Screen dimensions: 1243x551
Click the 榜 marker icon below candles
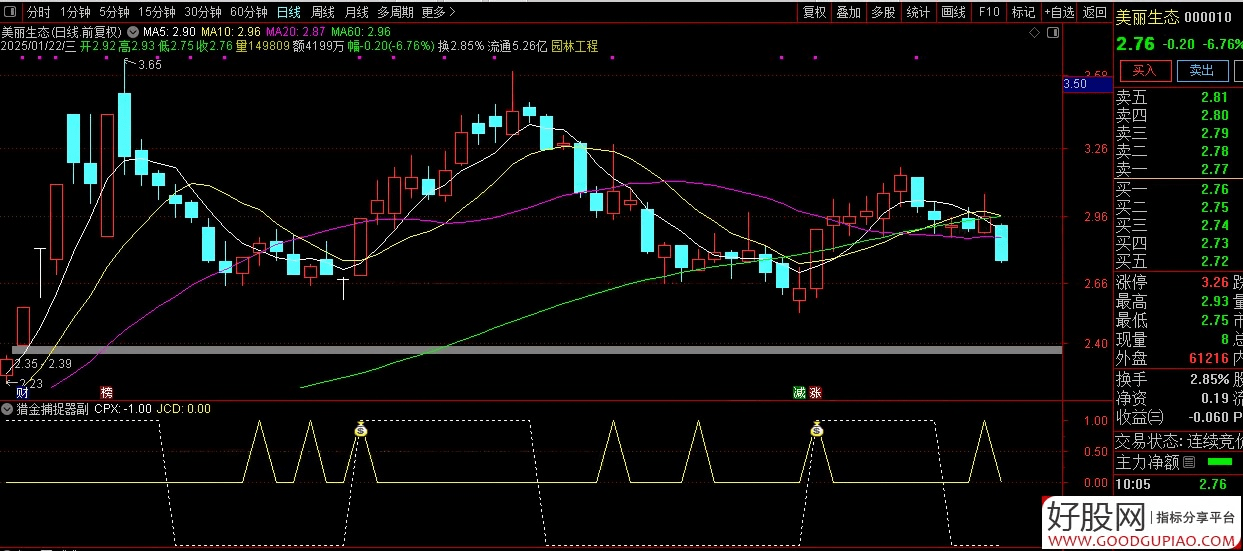coord(107,392)
